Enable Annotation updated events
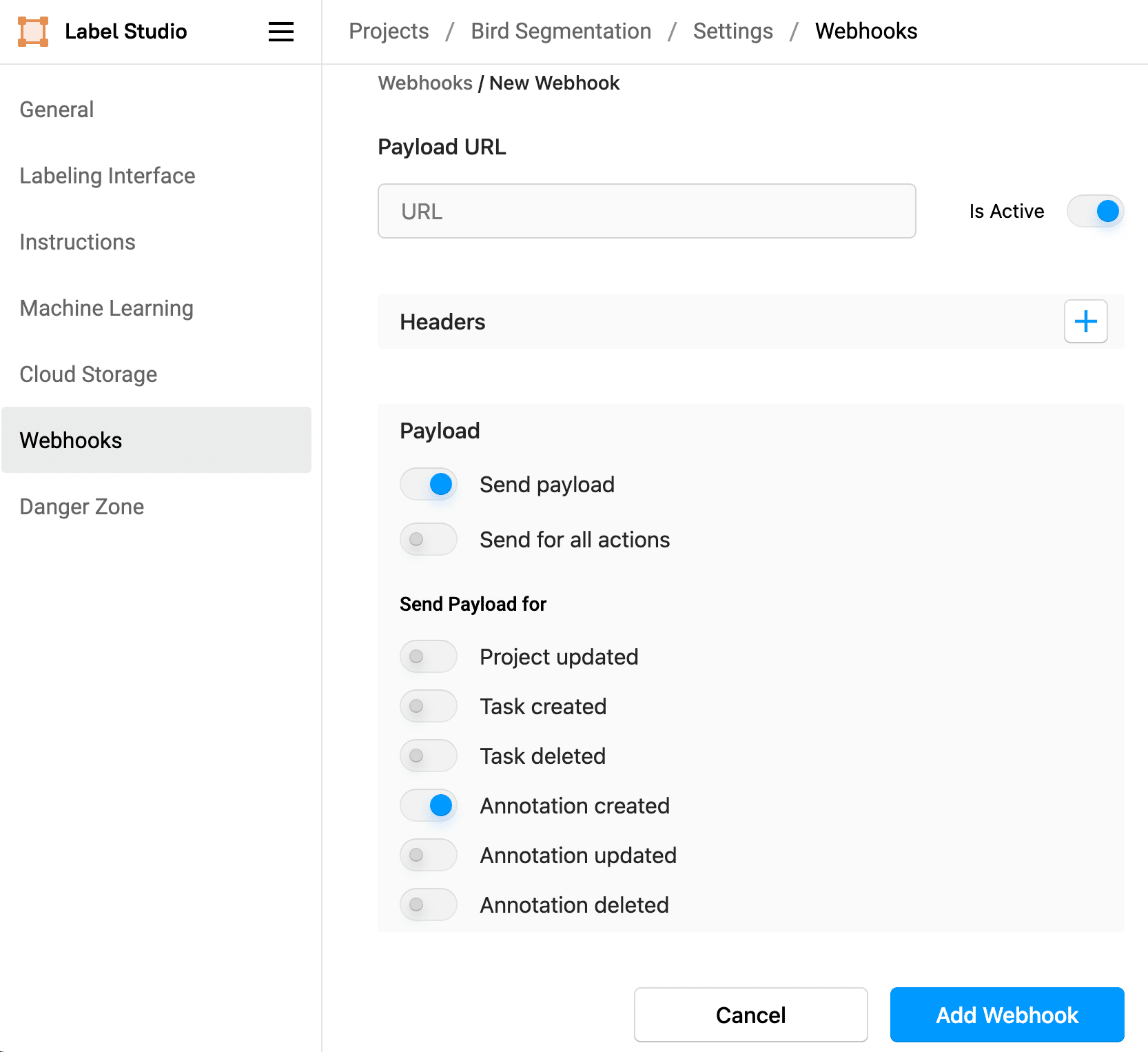The height and width of the screenshot is (1052, 1148). pyautogui.click(x=428, y=855)
